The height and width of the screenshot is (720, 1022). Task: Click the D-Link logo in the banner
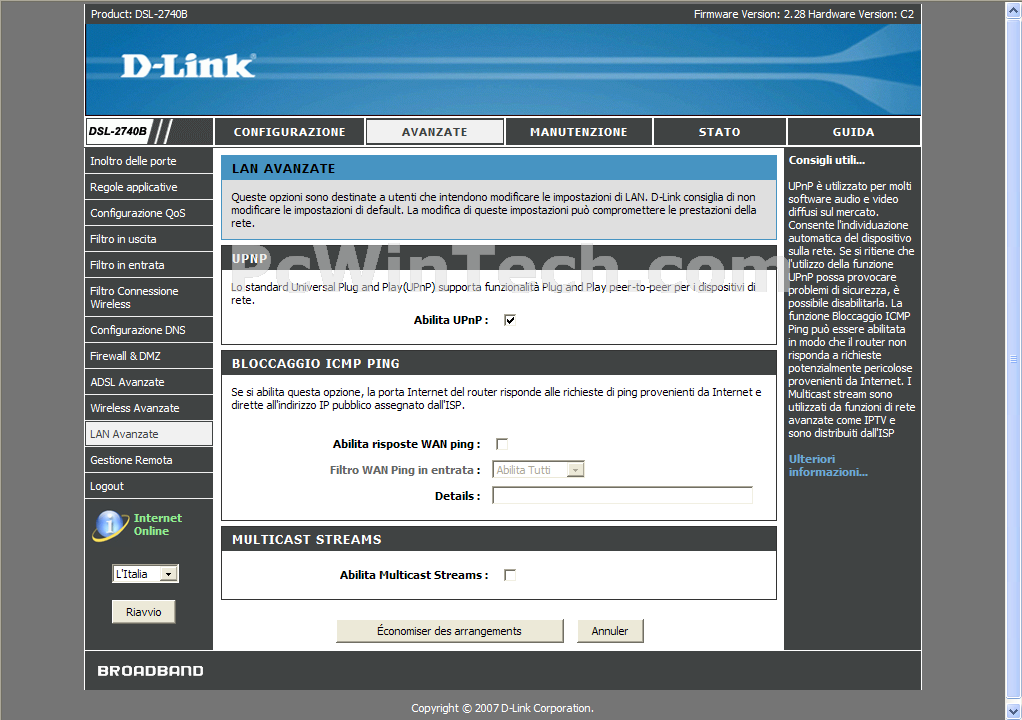188,66
